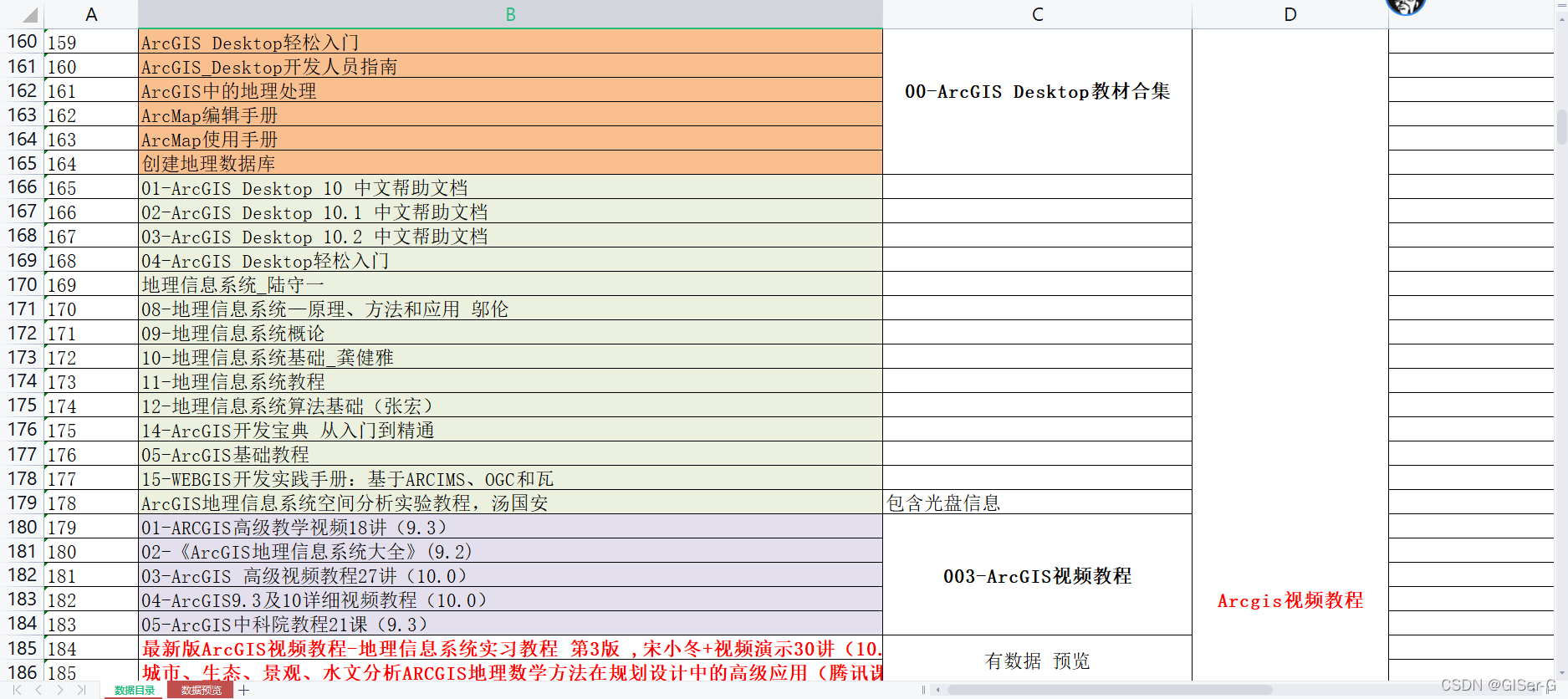Image resolution: width=1568 pixels, height=699 pixels.
Task: Select cell '09-地理信息系统概论'
Action: (510, 333)
